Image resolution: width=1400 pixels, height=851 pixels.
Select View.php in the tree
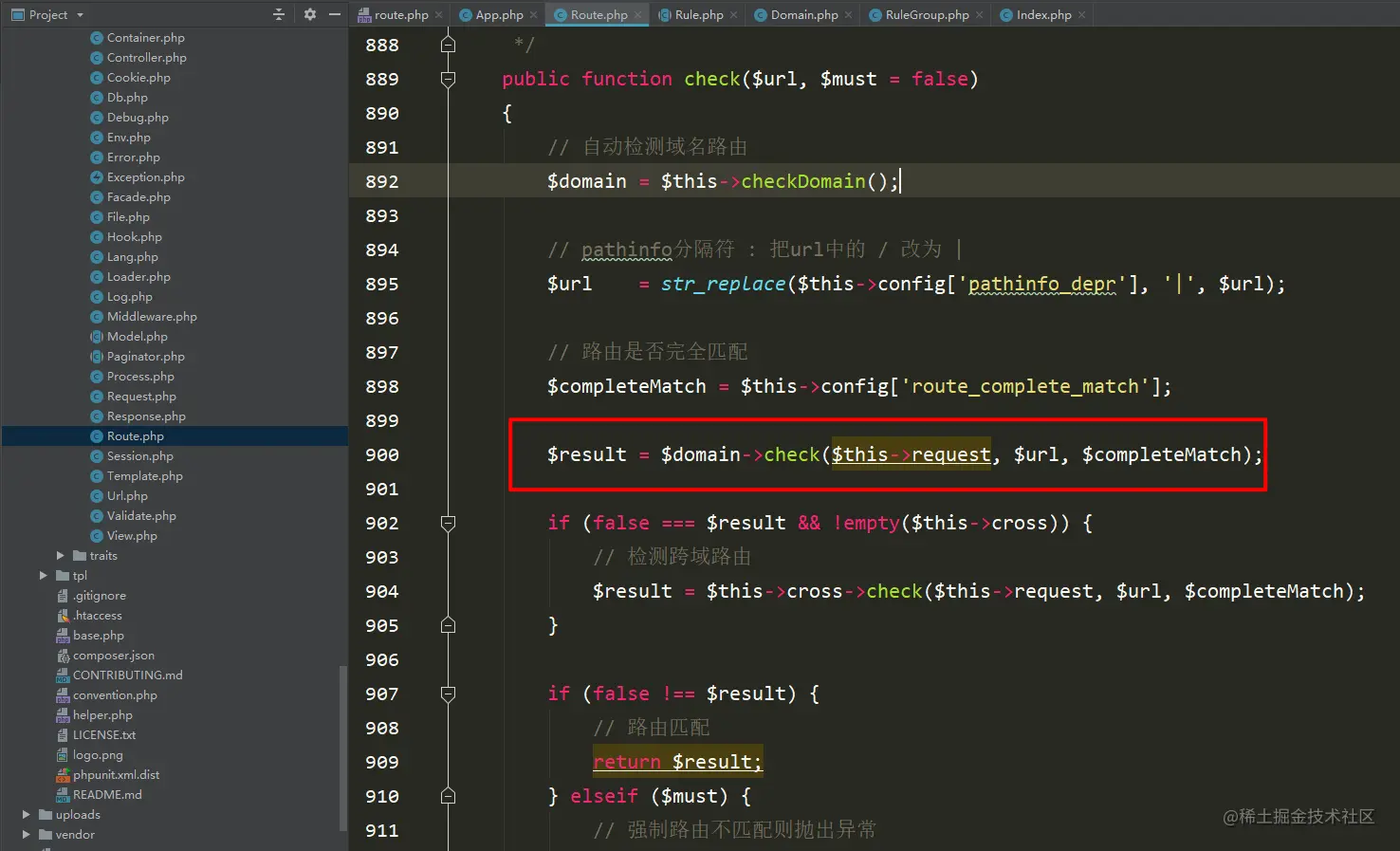tap(132, 536)
